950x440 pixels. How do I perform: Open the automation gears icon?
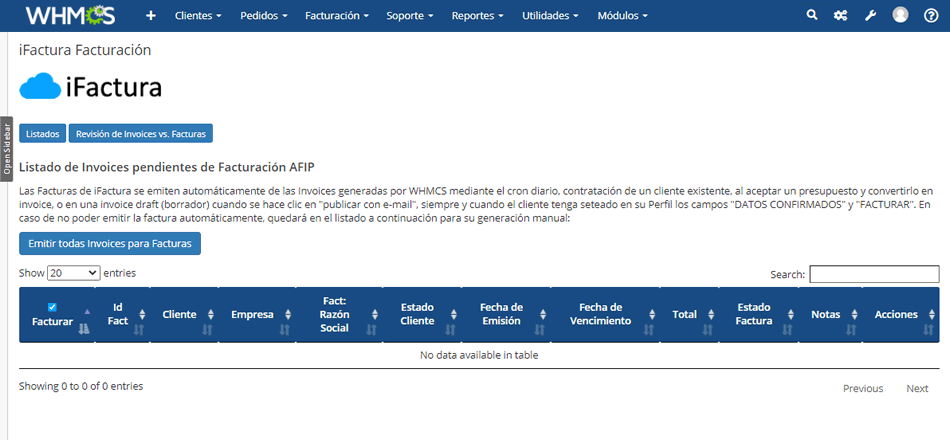click(x=840, y=16)
